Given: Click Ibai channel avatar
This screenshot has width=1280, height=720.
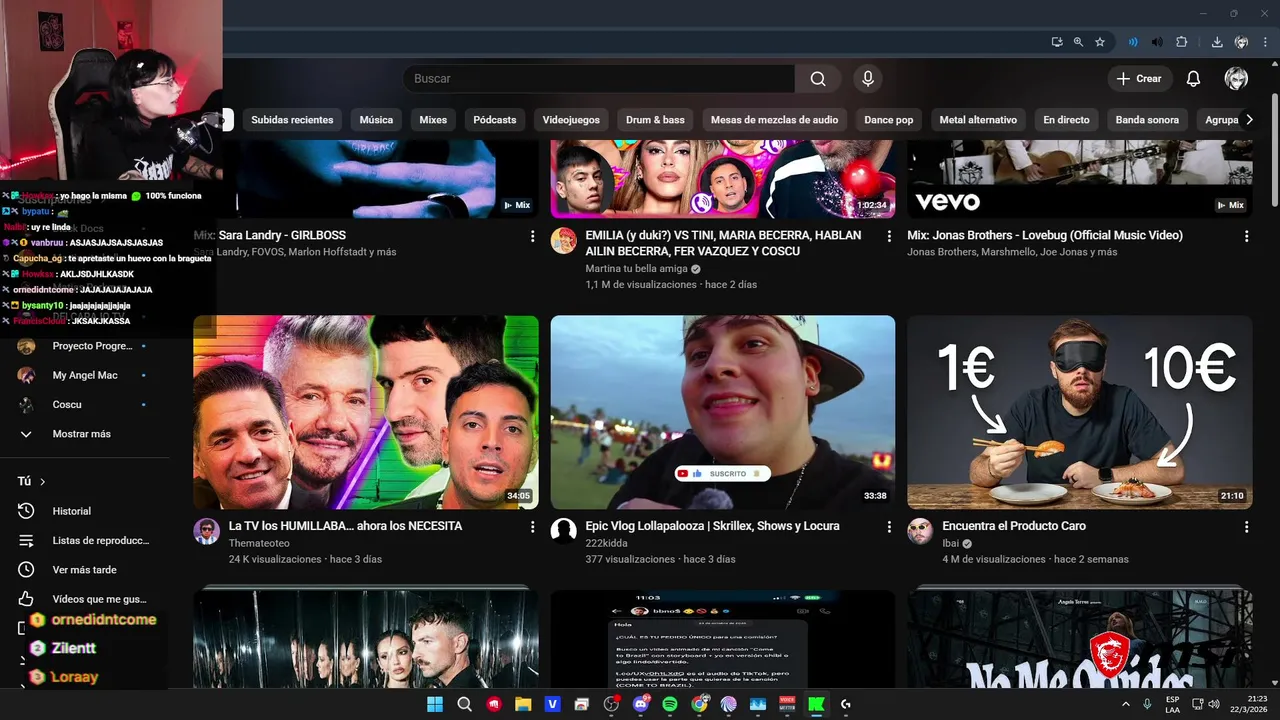Looking at the screenshot, I should [x=920, y=531].
